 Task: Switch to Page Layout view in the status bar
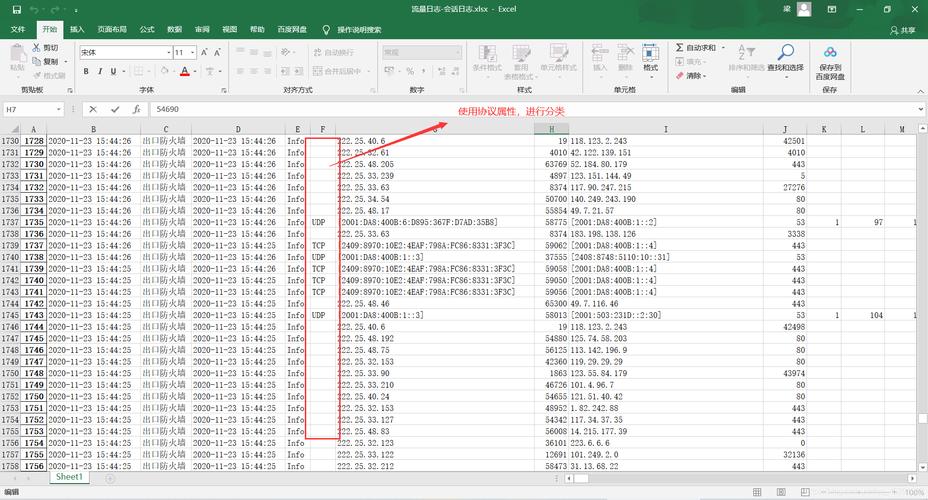tap(781, 492)
